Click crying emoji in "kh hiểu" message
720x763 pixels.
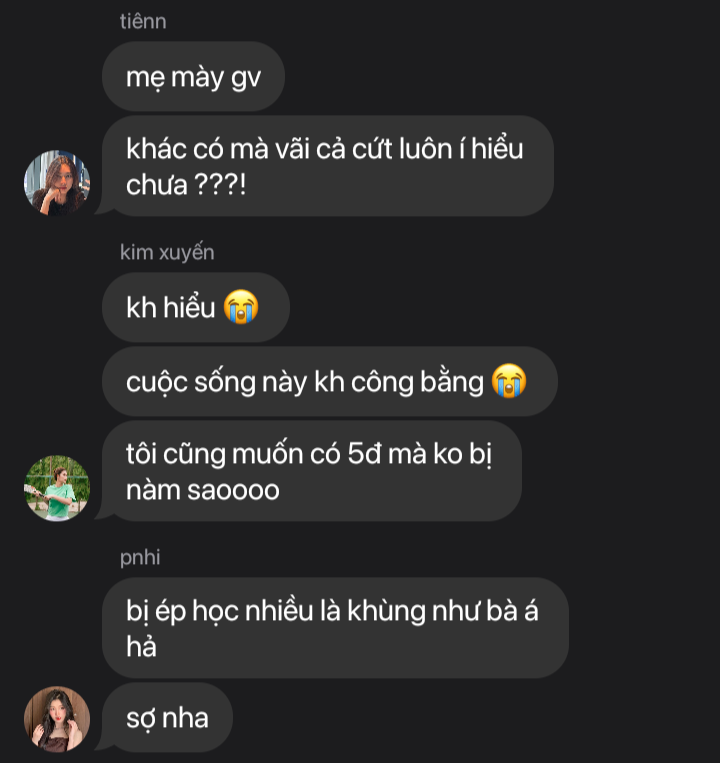pos(241,307)
